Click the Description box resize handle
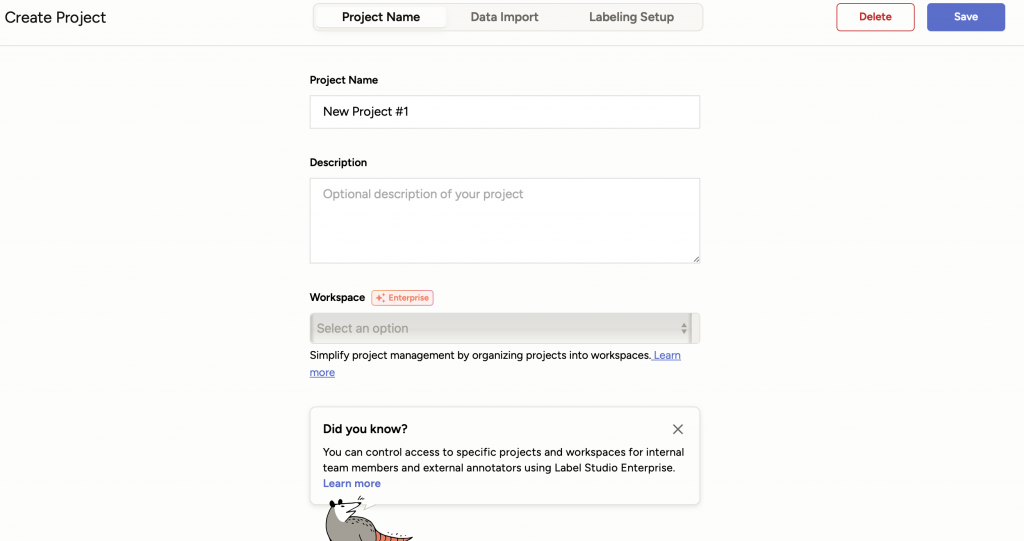 pyautogui.click(x=696, y=259)
